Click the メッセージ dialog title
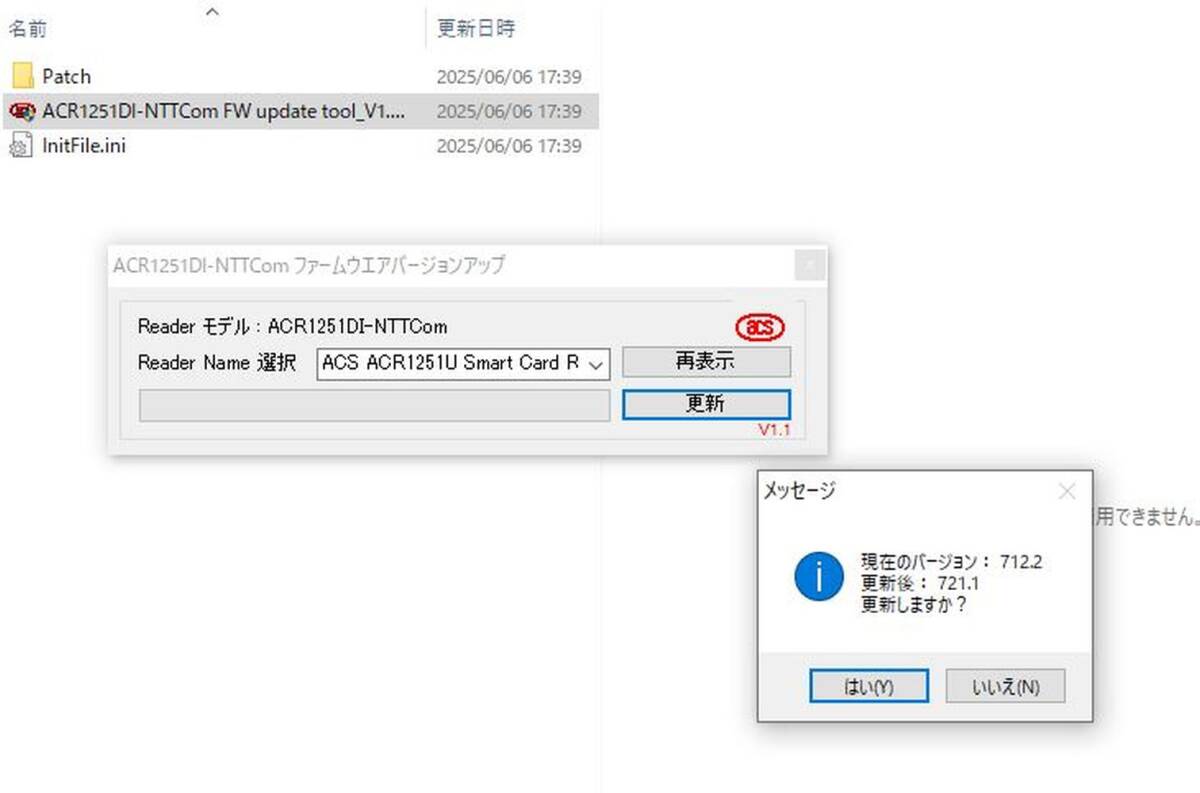This screenshot has width=1200, height=793. (x=799, y=490)
